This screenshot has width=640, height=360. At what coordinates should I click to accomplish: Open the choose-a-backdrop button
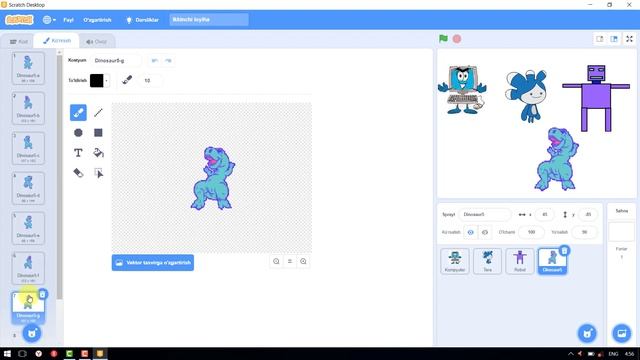622,333
